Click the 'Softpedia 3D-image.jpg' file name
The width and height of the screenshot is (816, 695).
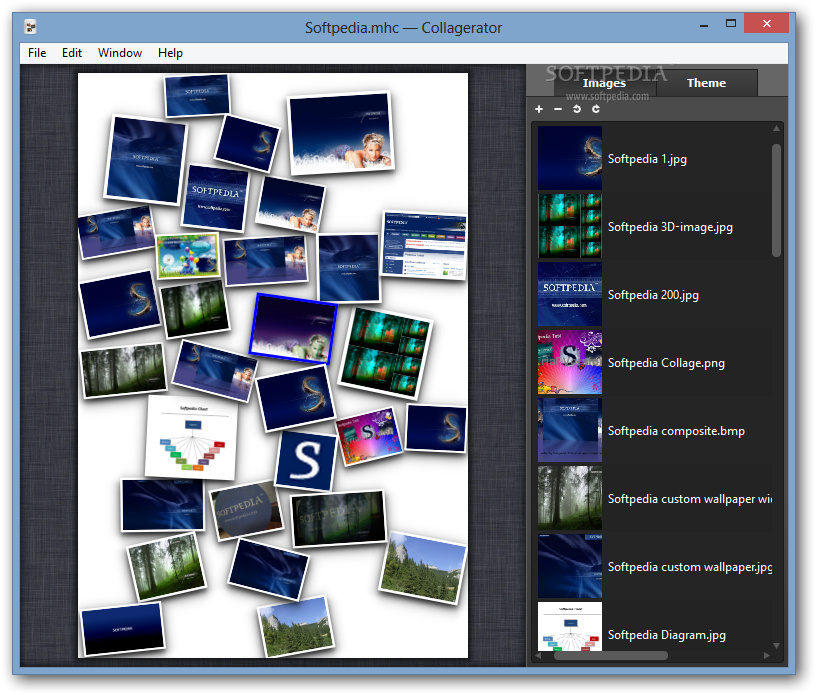670,227
